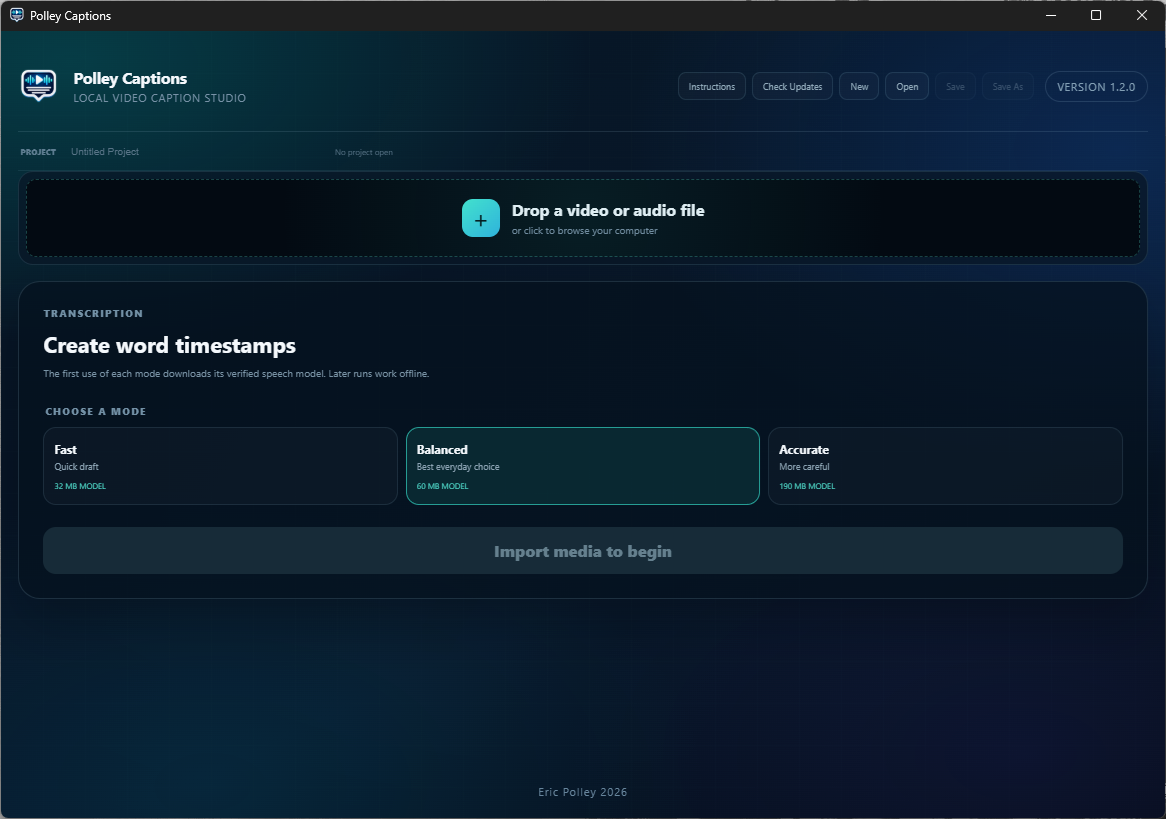
Task: Click the '60 MB MODEL' label
Action: click(442, 486)
